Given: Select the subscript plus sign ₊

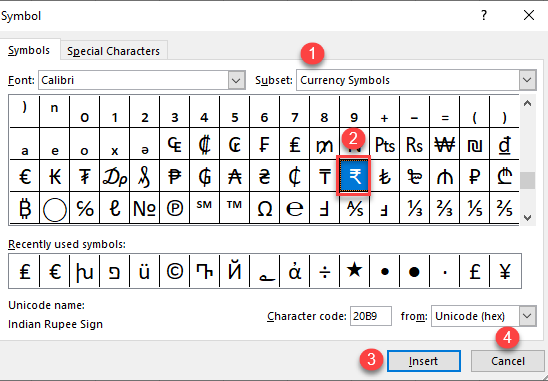Looking at the screenshot, I should tap(384, 112).
